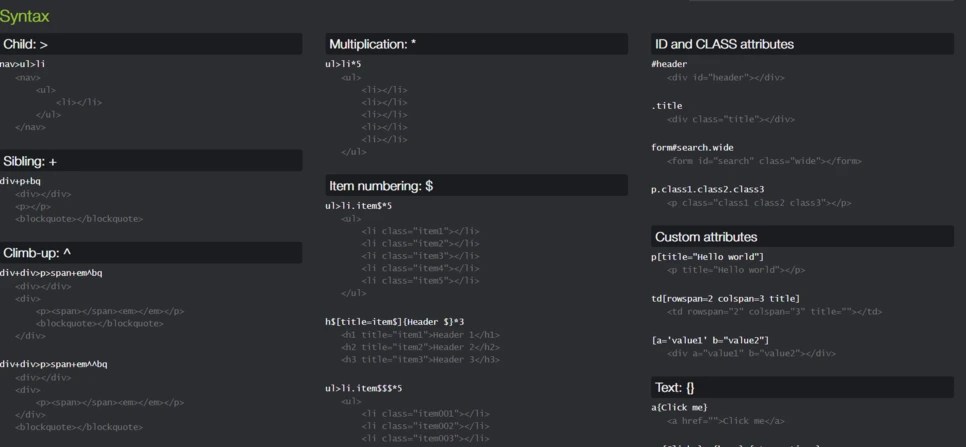The height and width of the screenshot is (447, 966).
Task: Select the #header abbreviation
Action: click(x=669, y=64)
